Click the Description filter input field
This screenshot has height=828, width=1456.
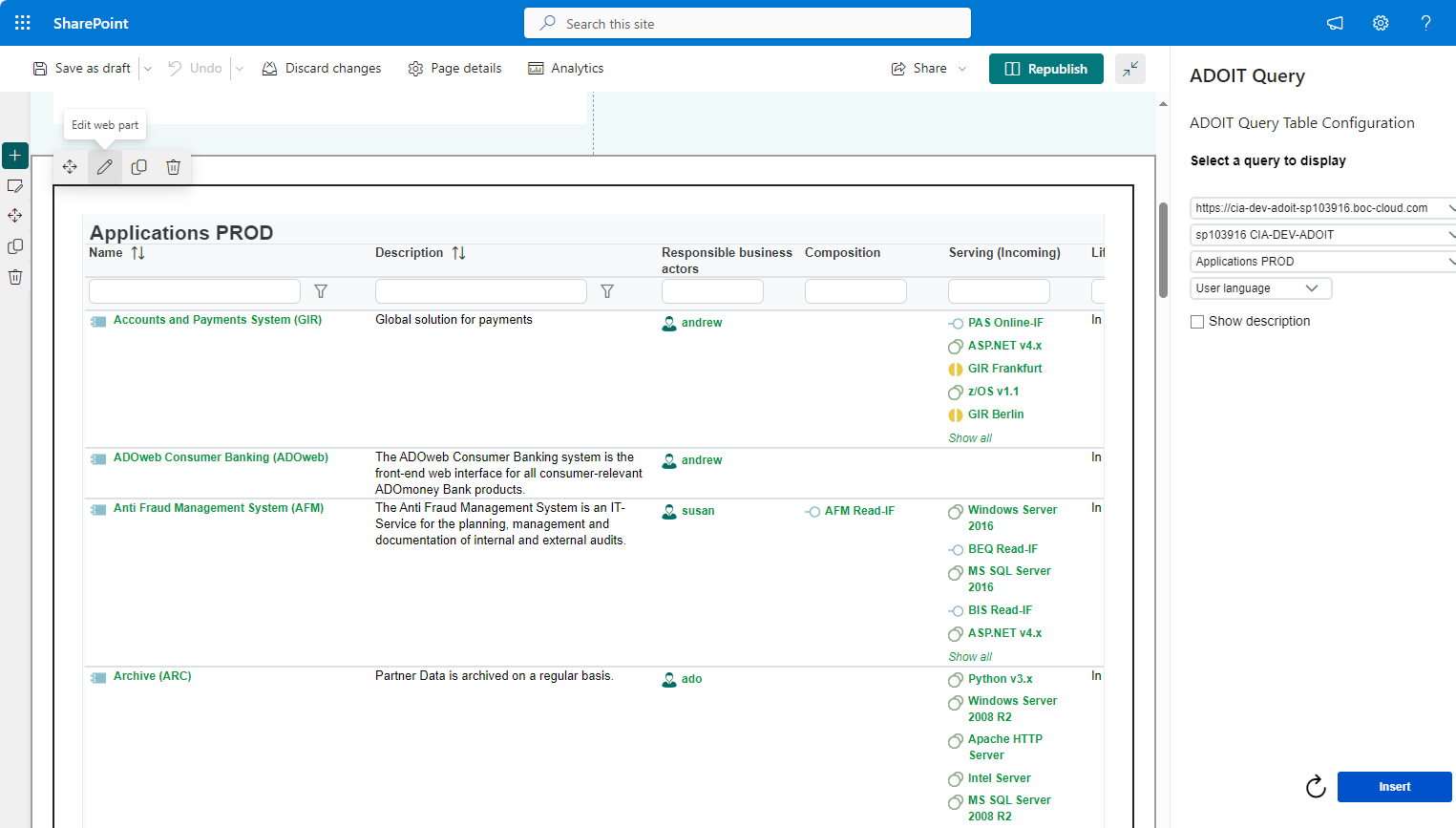481,291
